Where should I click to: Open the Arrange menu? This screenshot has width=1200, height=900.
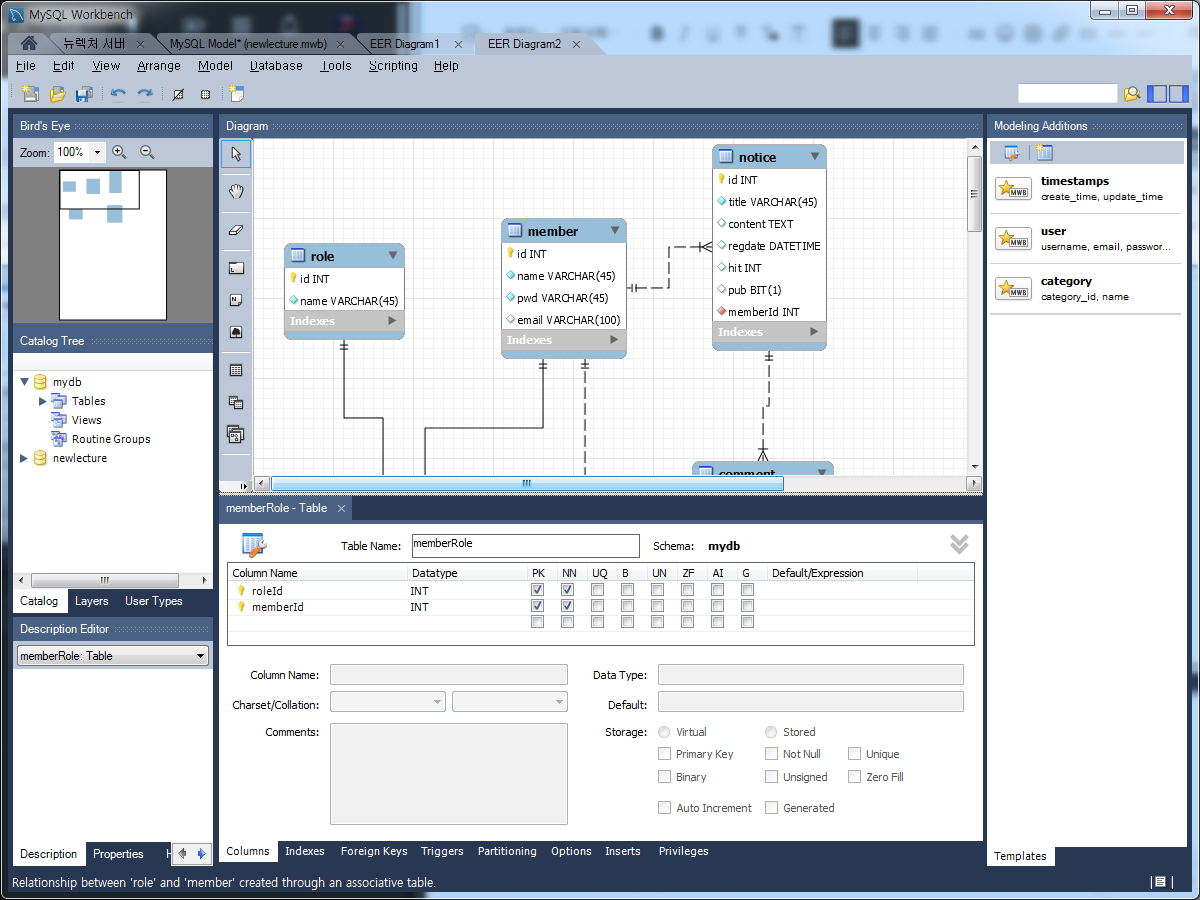pyautogui.click(x=159, y=66)
